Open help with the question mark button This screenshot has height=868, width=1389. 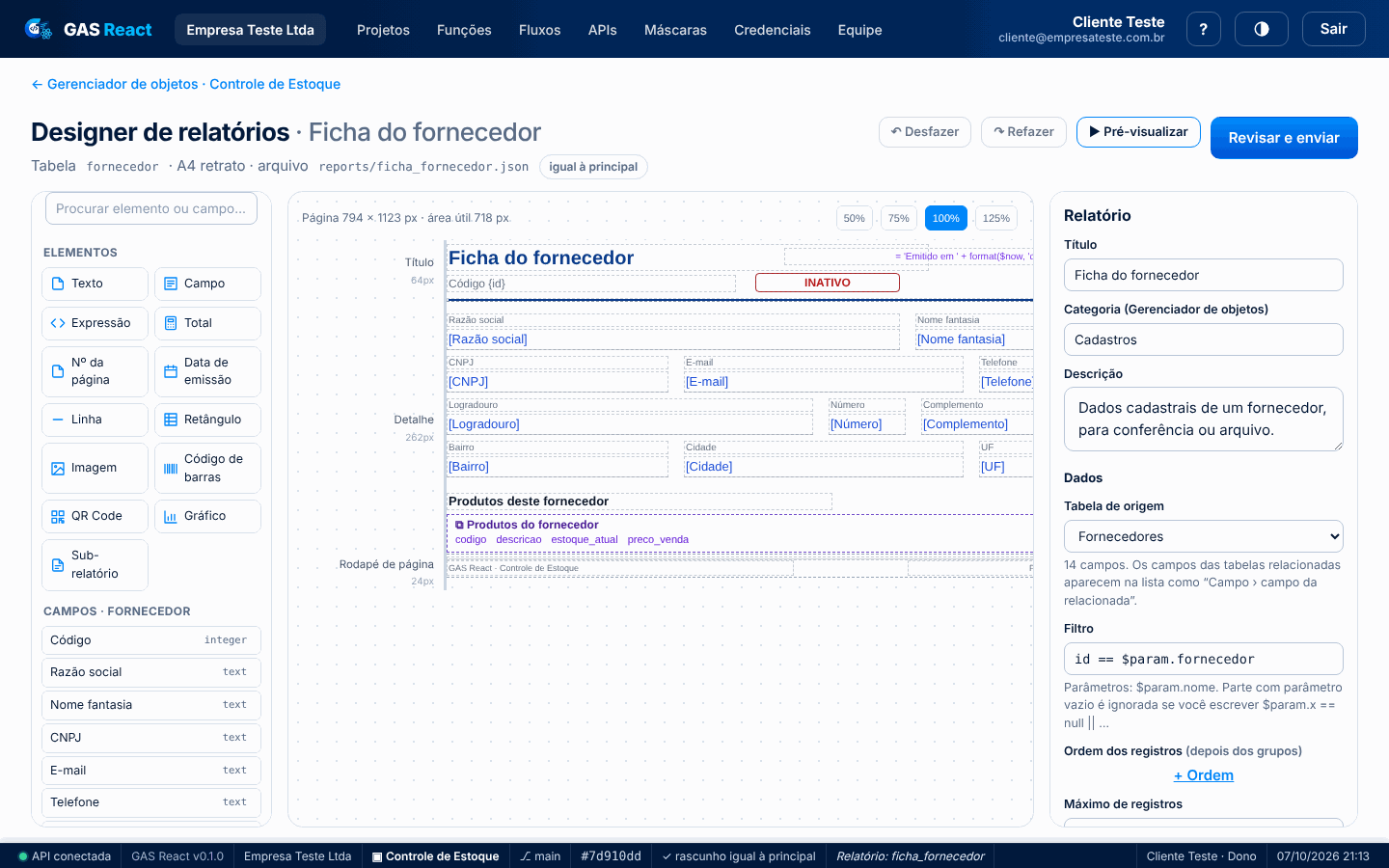click(1203, 29)
